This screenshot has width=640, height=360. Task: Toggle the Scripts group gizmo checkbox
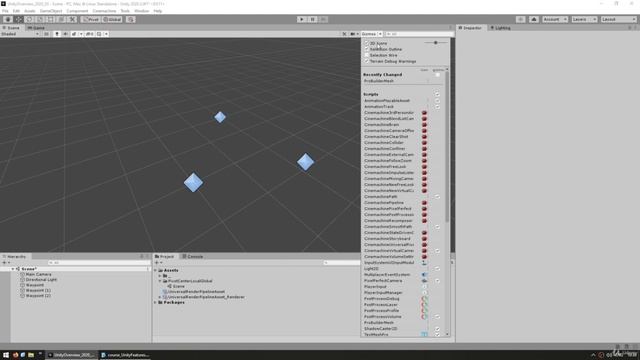[437, 94]
